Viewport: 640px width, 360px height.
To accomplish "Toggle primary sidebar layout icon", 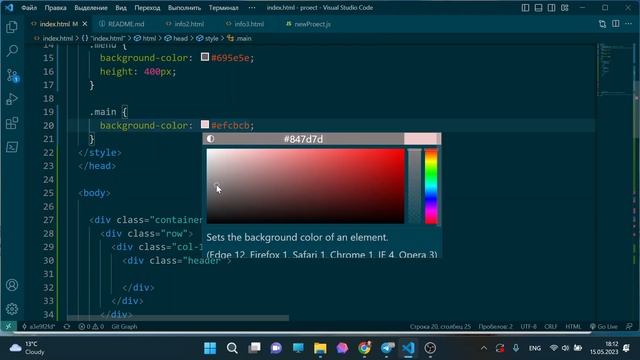I will click(x=525, y=8).
